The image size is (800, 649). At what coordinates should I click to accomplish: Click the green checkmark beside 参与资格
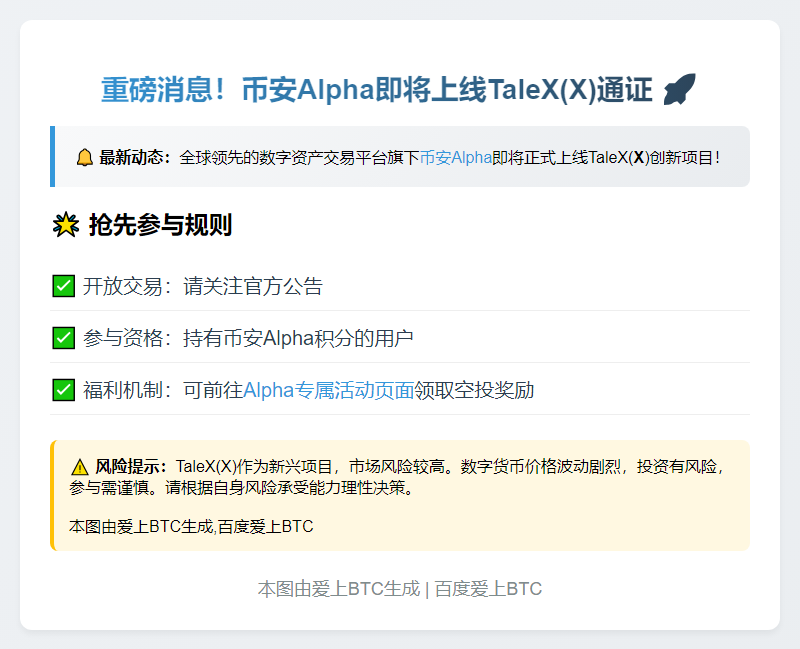[x=64, y=338]
